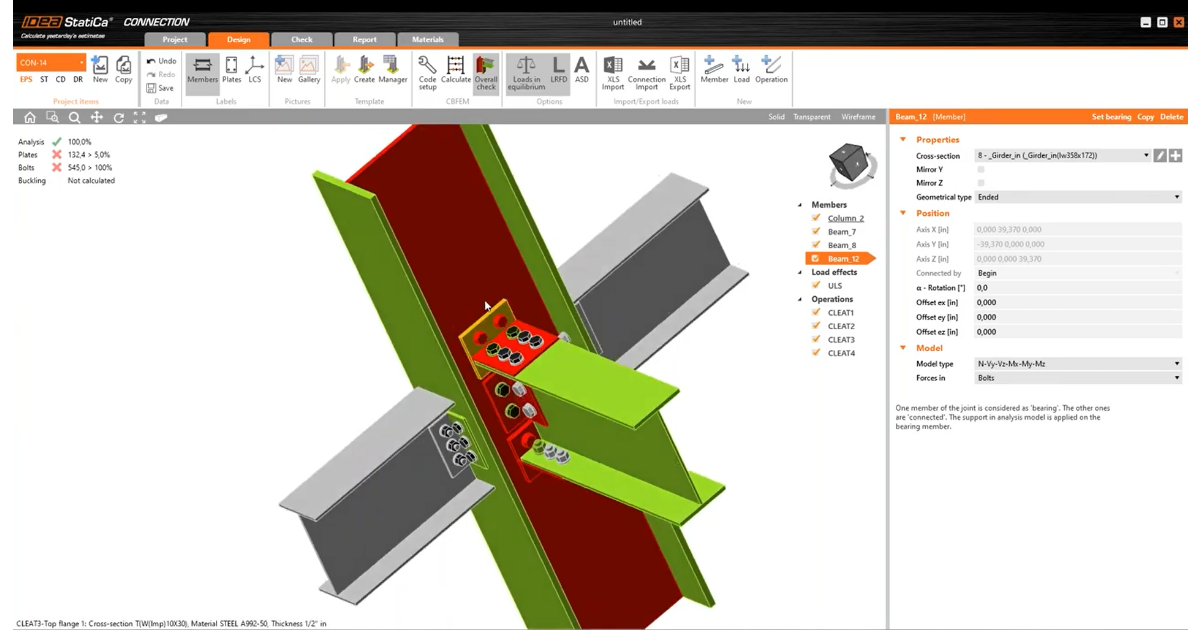Click the Copy project item icon
The image size is (1200, 630).
click(x=123, y=69)
